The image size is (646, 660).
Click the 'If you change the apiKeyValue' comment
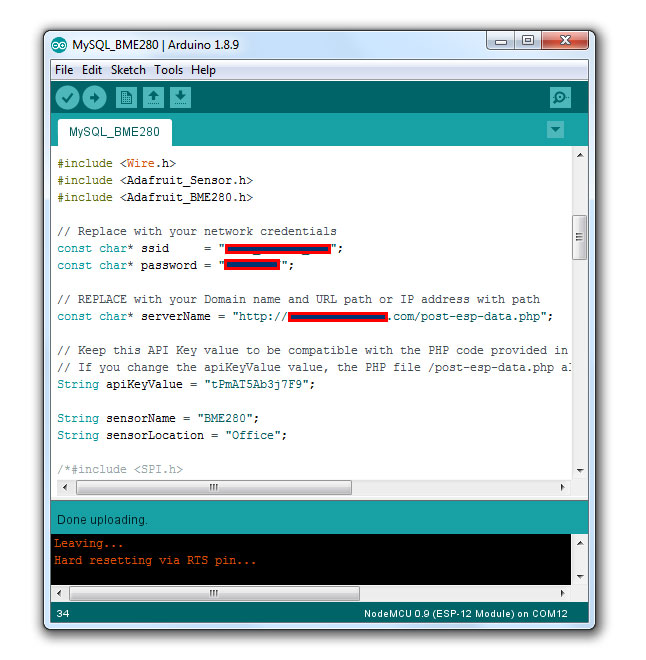click(x=314, y=367)
